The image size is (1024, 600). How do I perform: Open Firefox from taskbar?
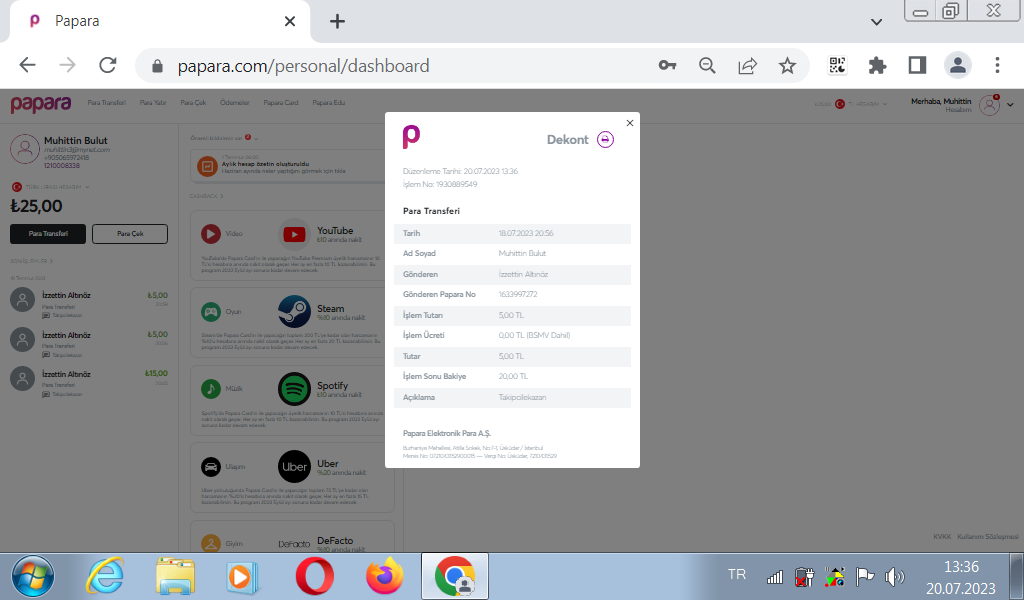[x=385, y=576]
